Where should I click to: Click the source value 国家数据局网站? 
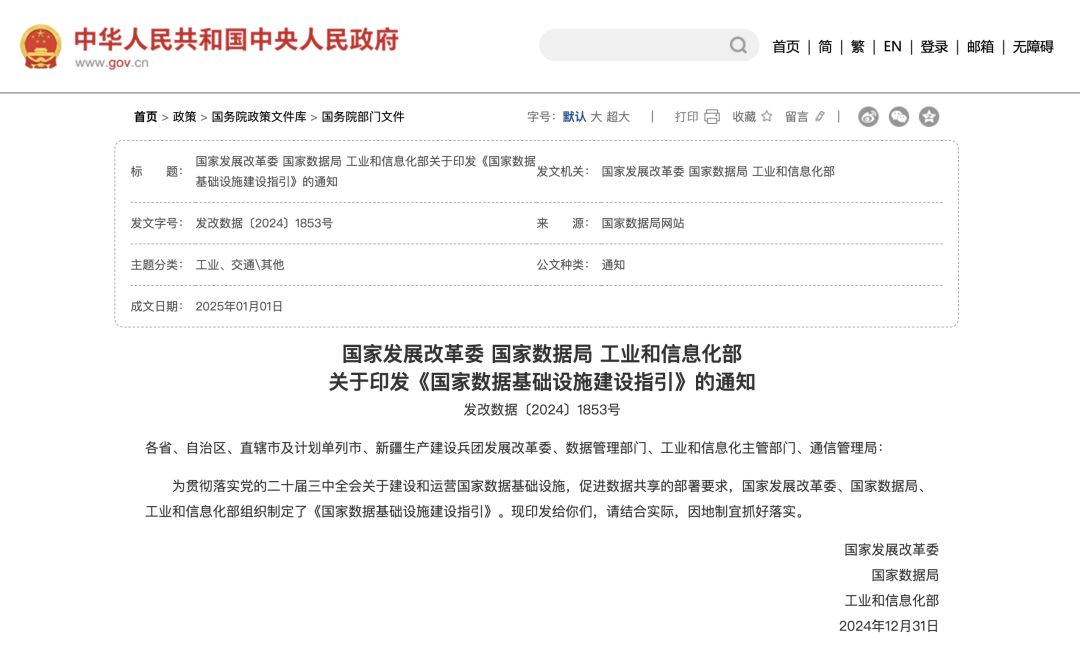pyautogui.click(x=643, y=223)
